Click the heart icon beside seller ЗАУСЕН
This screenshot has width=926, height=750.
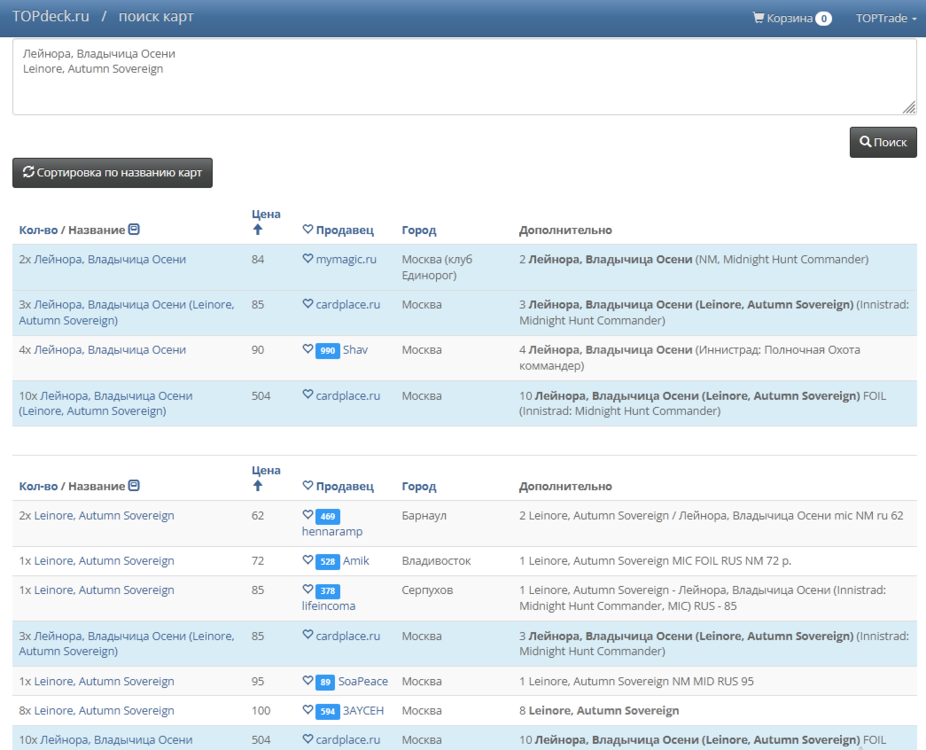point(308,711)
